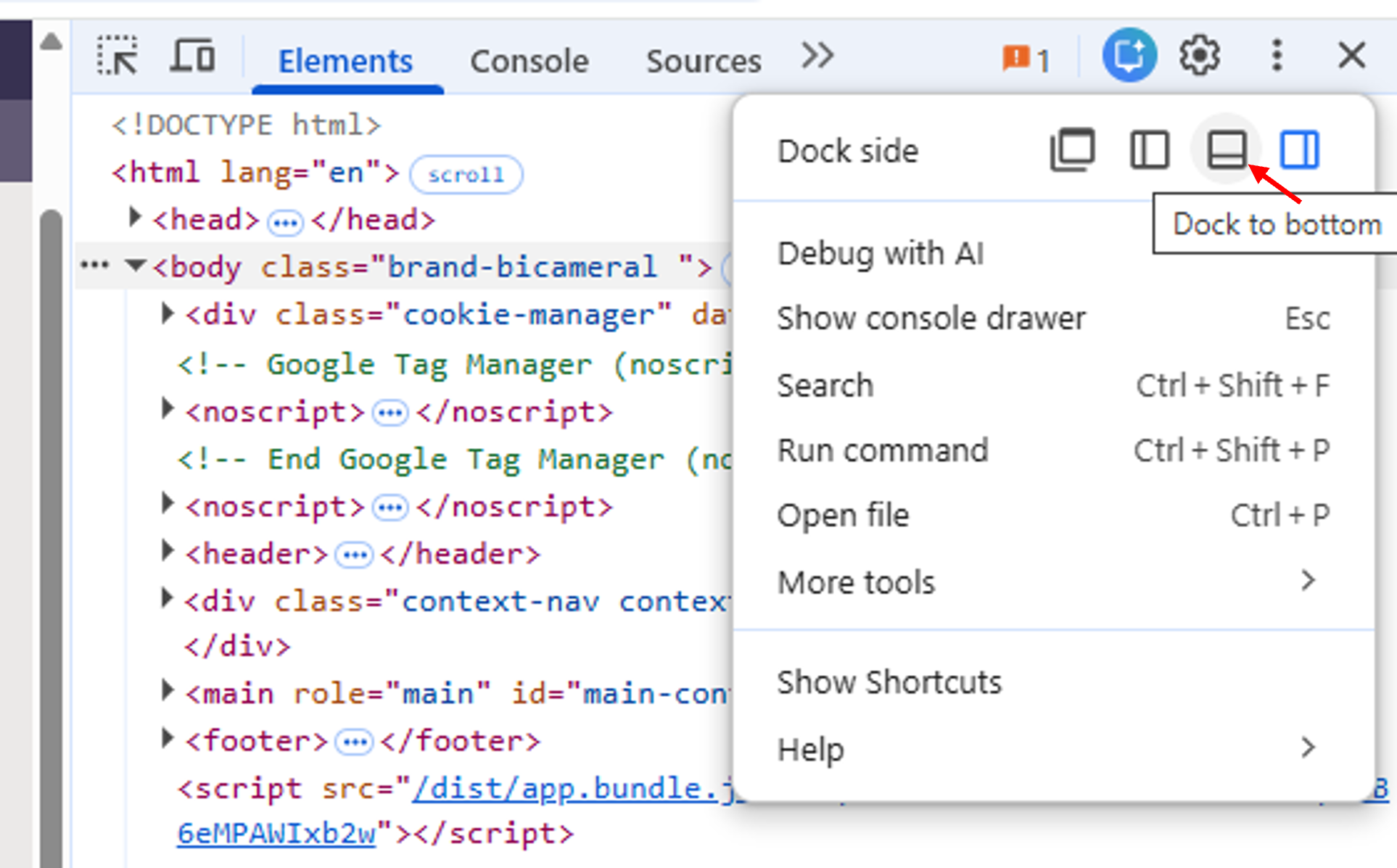Dock DevTools to the bottom
Image resolution: width=1397 pixels, height=868 pixels.
[1226, 150]
